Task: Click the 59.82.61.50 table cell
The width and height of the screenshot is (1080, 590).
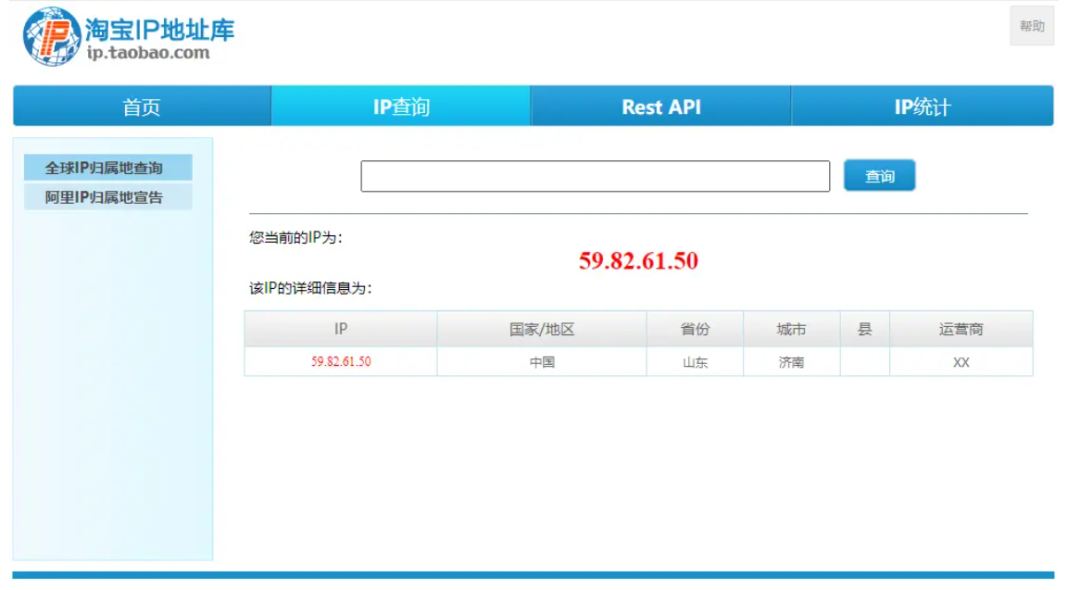Action: tap(341, 361)
